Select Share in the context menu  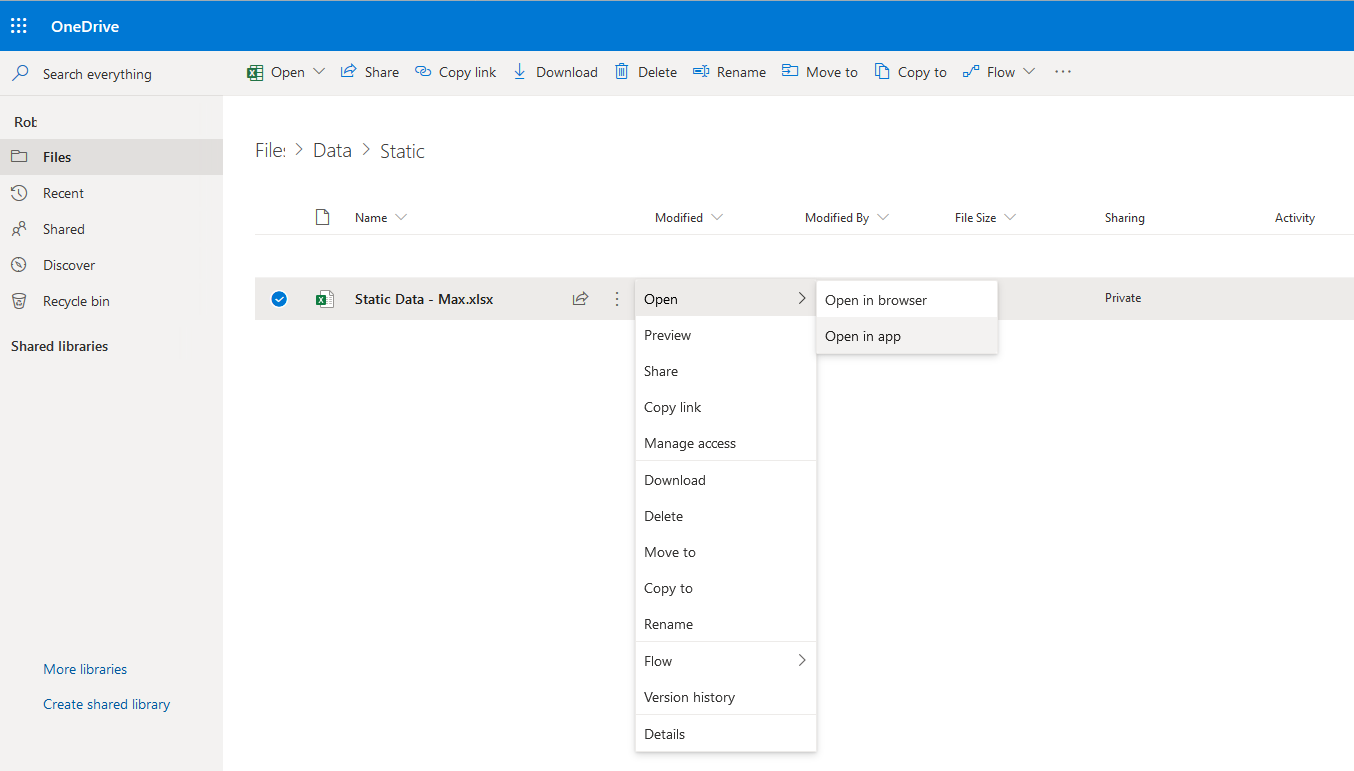point(726,371)
